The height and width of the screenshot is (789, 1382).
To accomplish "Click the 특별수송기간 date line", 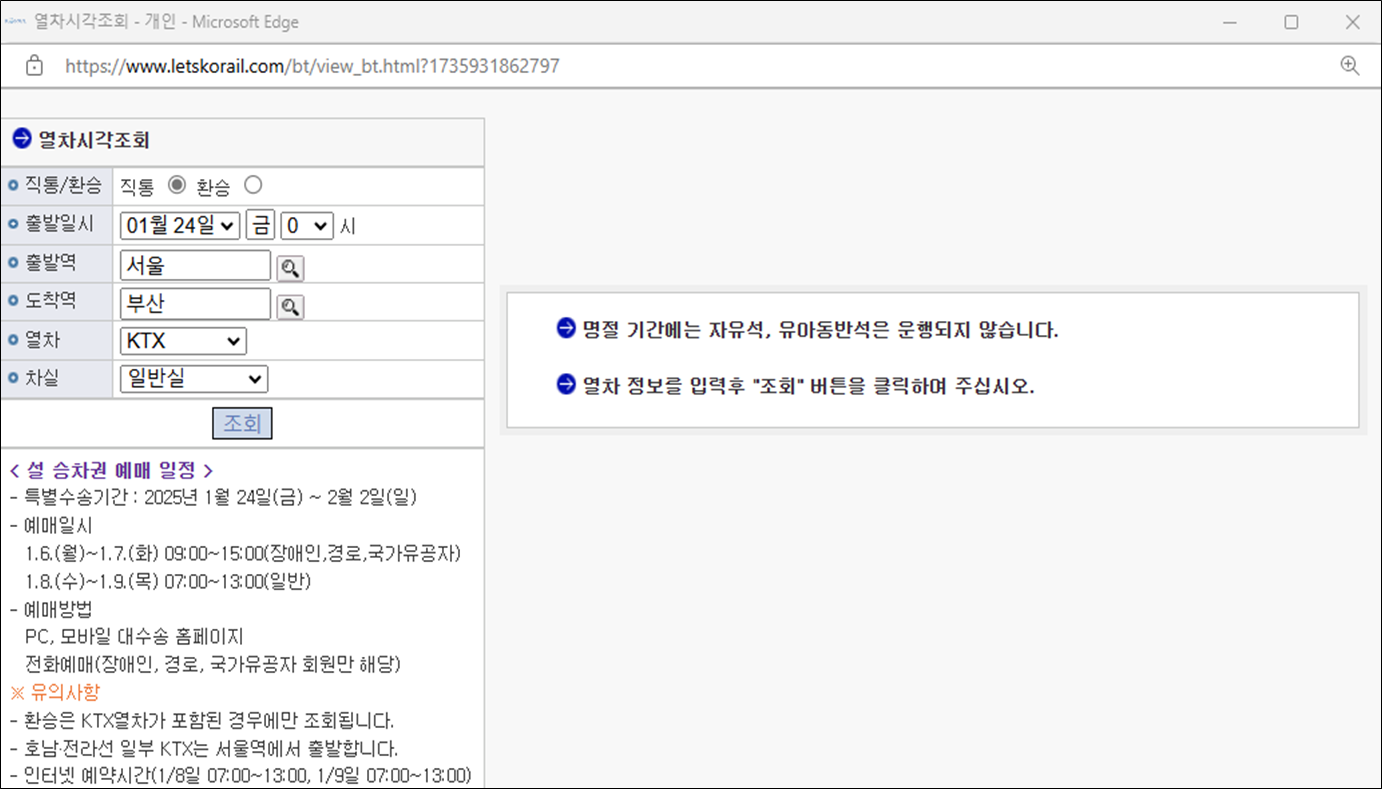I will point(213,497).
